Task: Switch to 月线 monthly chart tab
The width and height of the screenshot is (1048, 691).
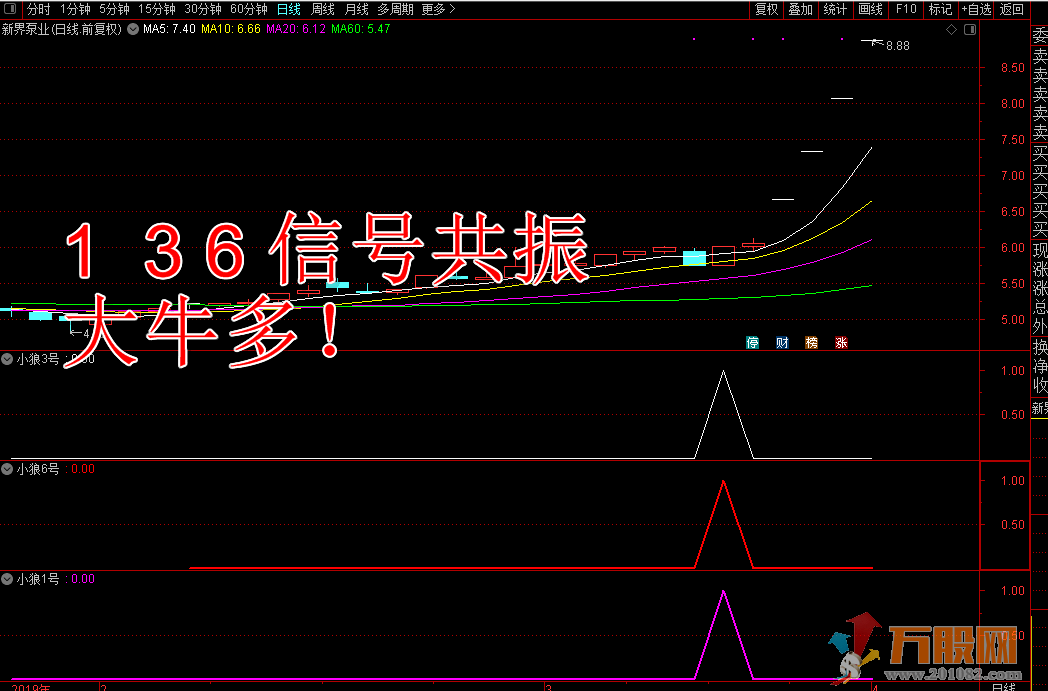Action: pos(356,9)
